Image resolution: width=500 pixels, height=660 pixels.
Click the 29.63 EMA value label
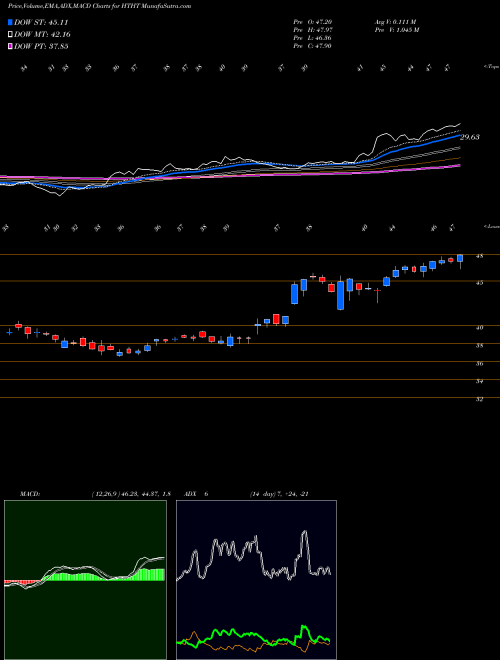[470, 137]
